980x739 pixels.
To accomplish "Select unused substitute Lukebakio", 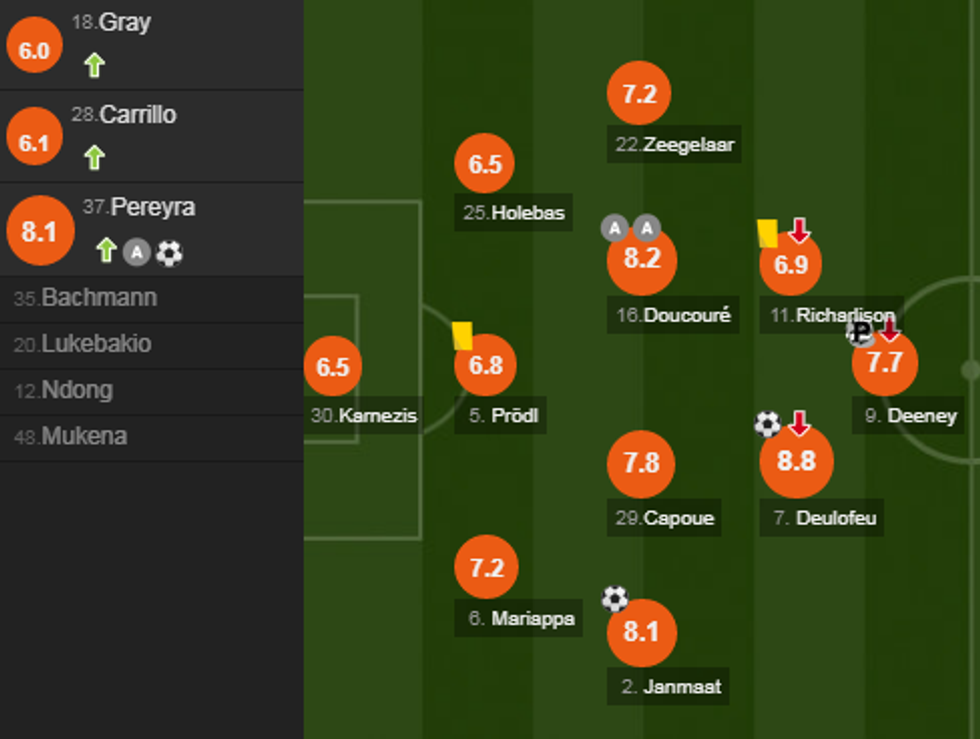I will tap(83, 344).
